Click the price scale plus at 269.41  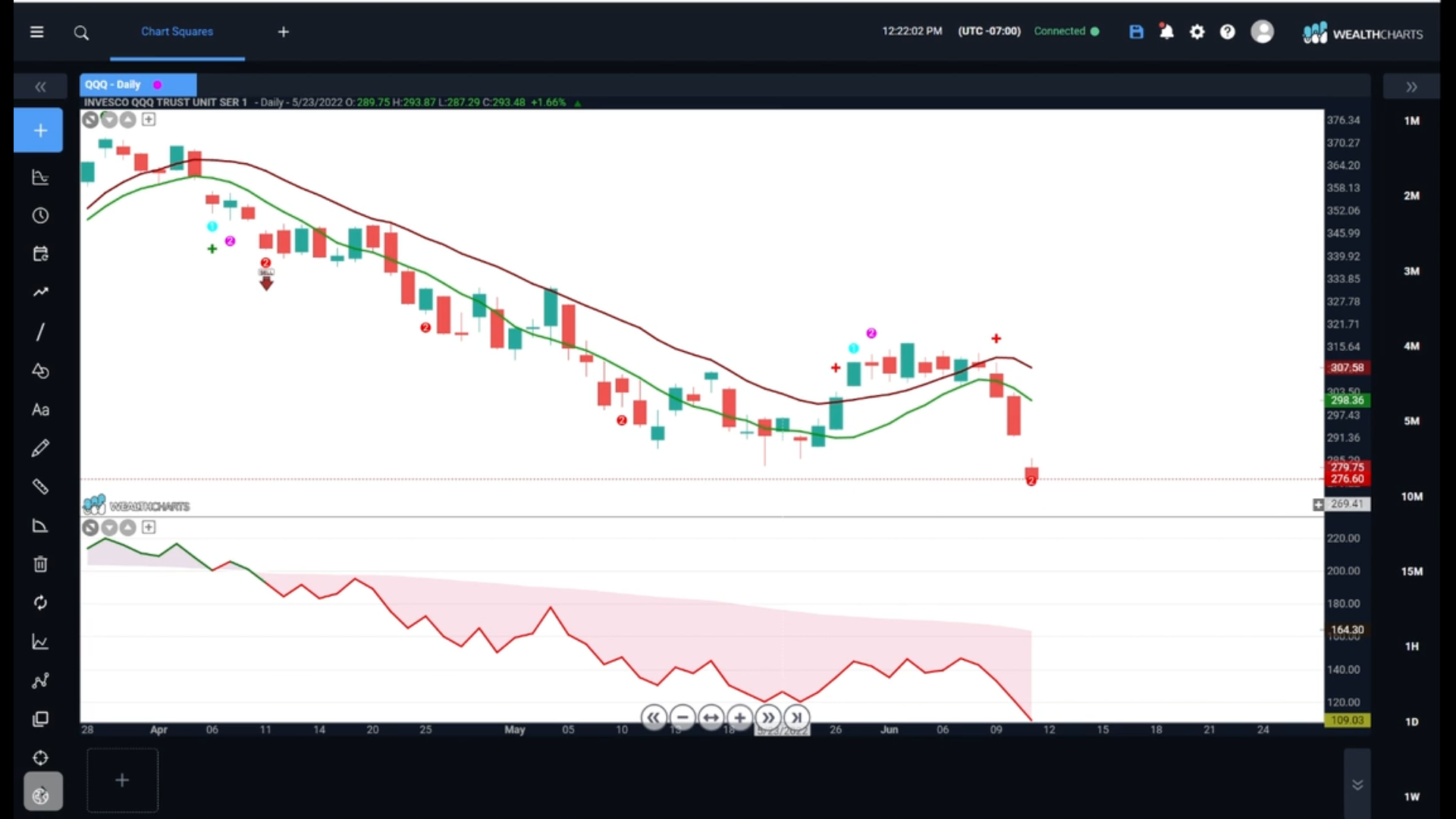pyautogui.click(x=1318, y=504)
